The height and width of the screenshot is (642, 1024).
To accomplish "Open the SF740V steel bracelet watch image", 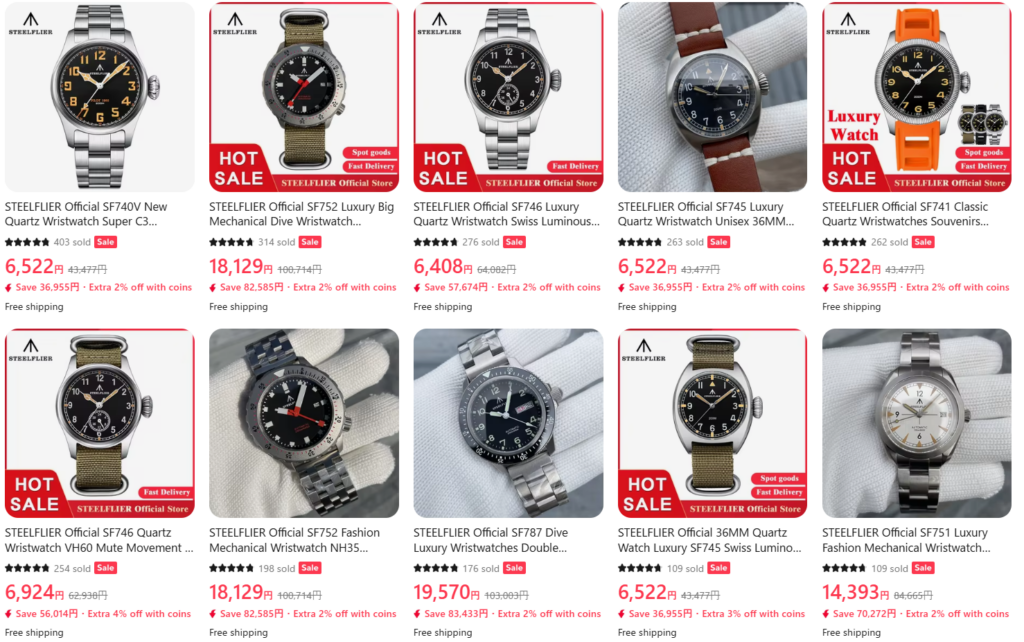I will 99,97.
